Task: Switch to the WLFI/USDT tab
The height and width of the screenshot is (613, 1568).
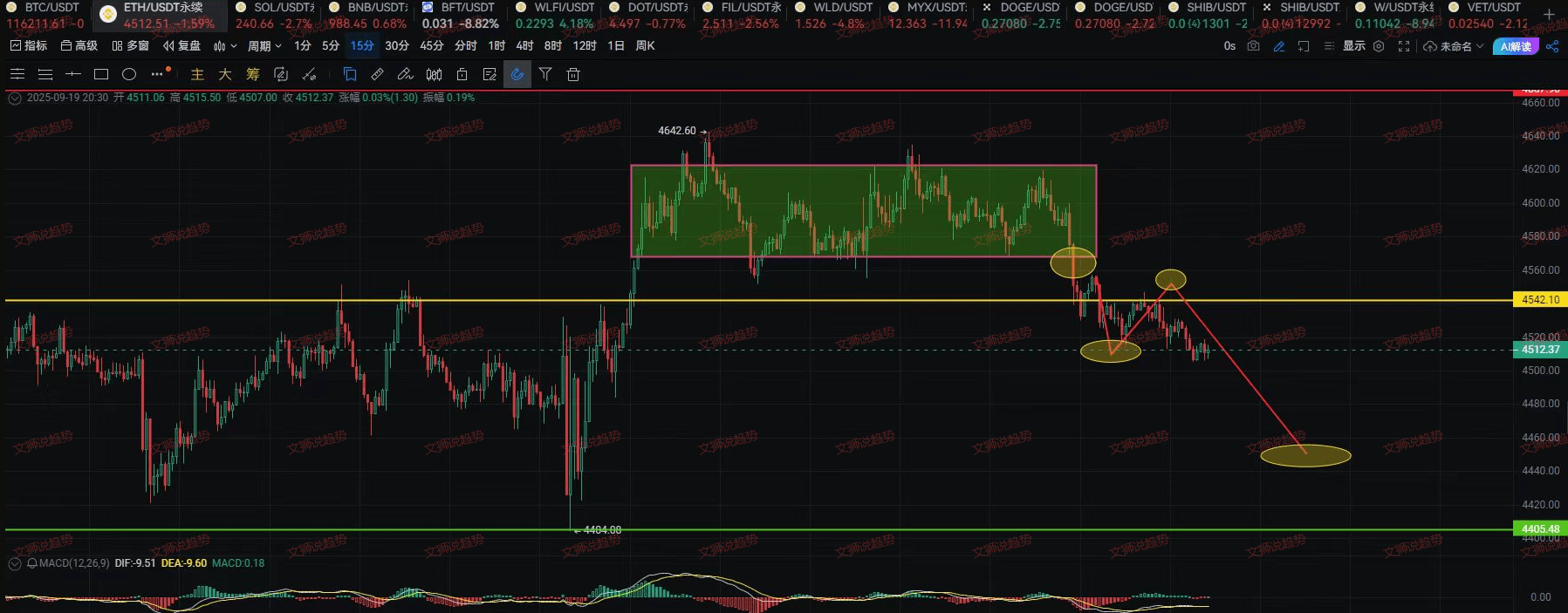Action: pyautogui.click(x=555, y=15)
